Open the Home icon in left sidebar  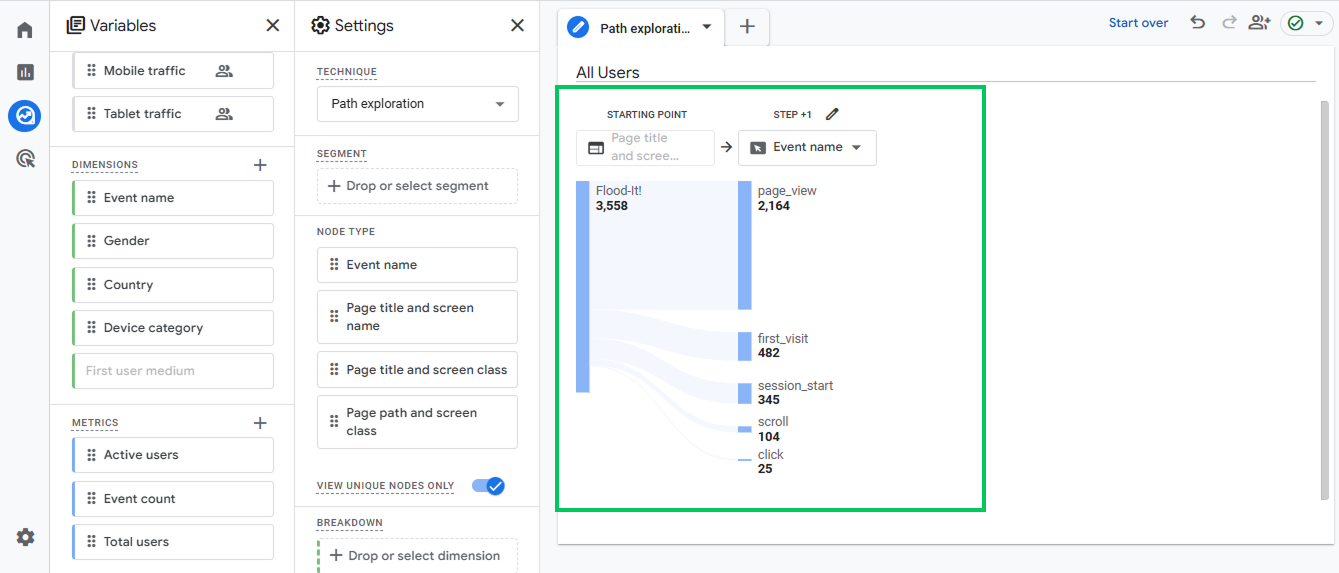pyautogui.click(x=25, y=30)
